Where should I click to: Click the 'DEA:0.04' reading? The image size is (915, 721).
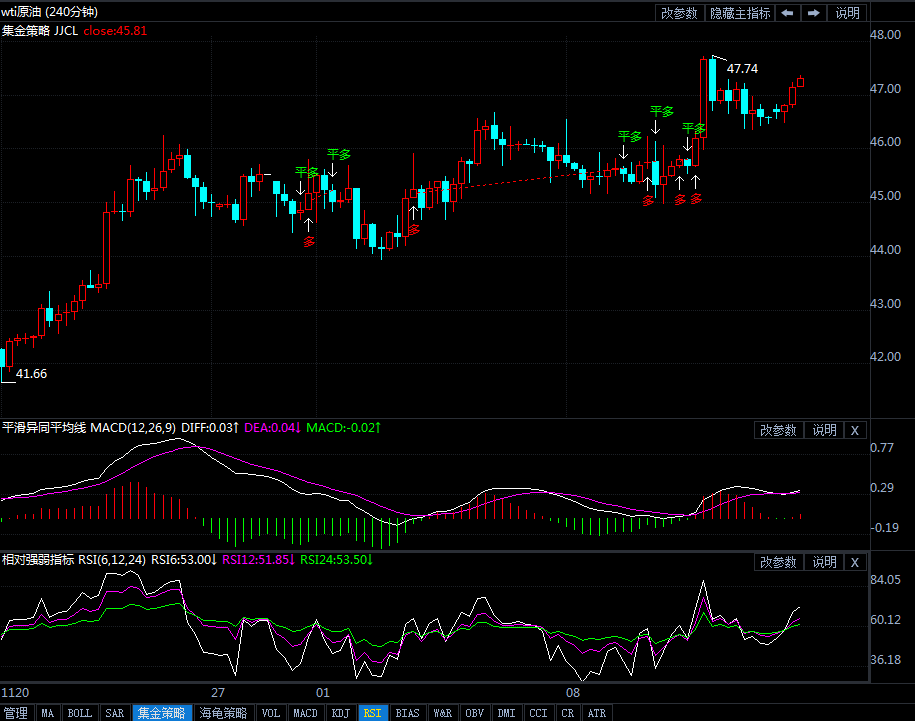pos(273,428)
